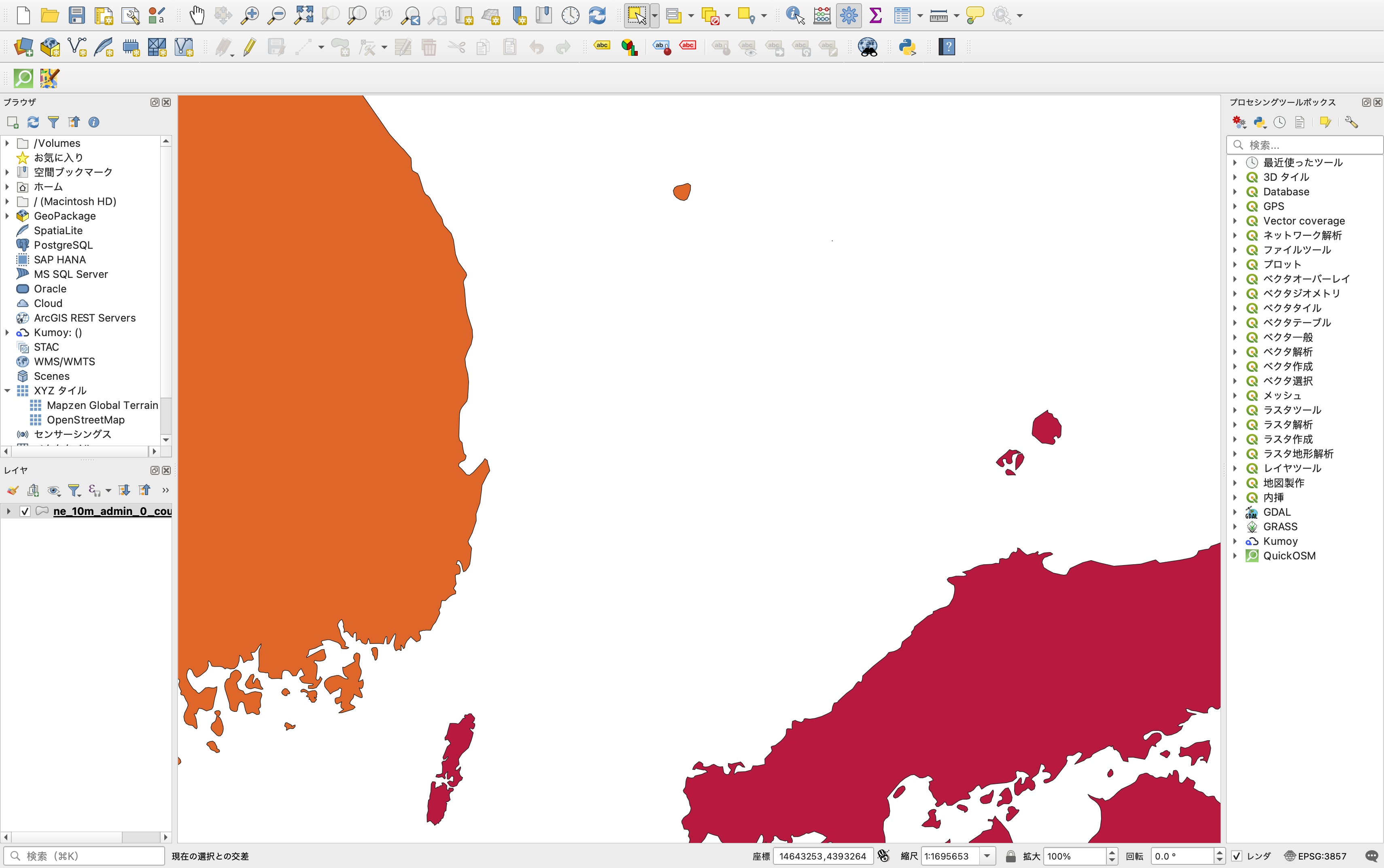The width and height of the screenshot is (1384, 868).
Task: Click the Save Project floppy icon
Action: (76, 15)
